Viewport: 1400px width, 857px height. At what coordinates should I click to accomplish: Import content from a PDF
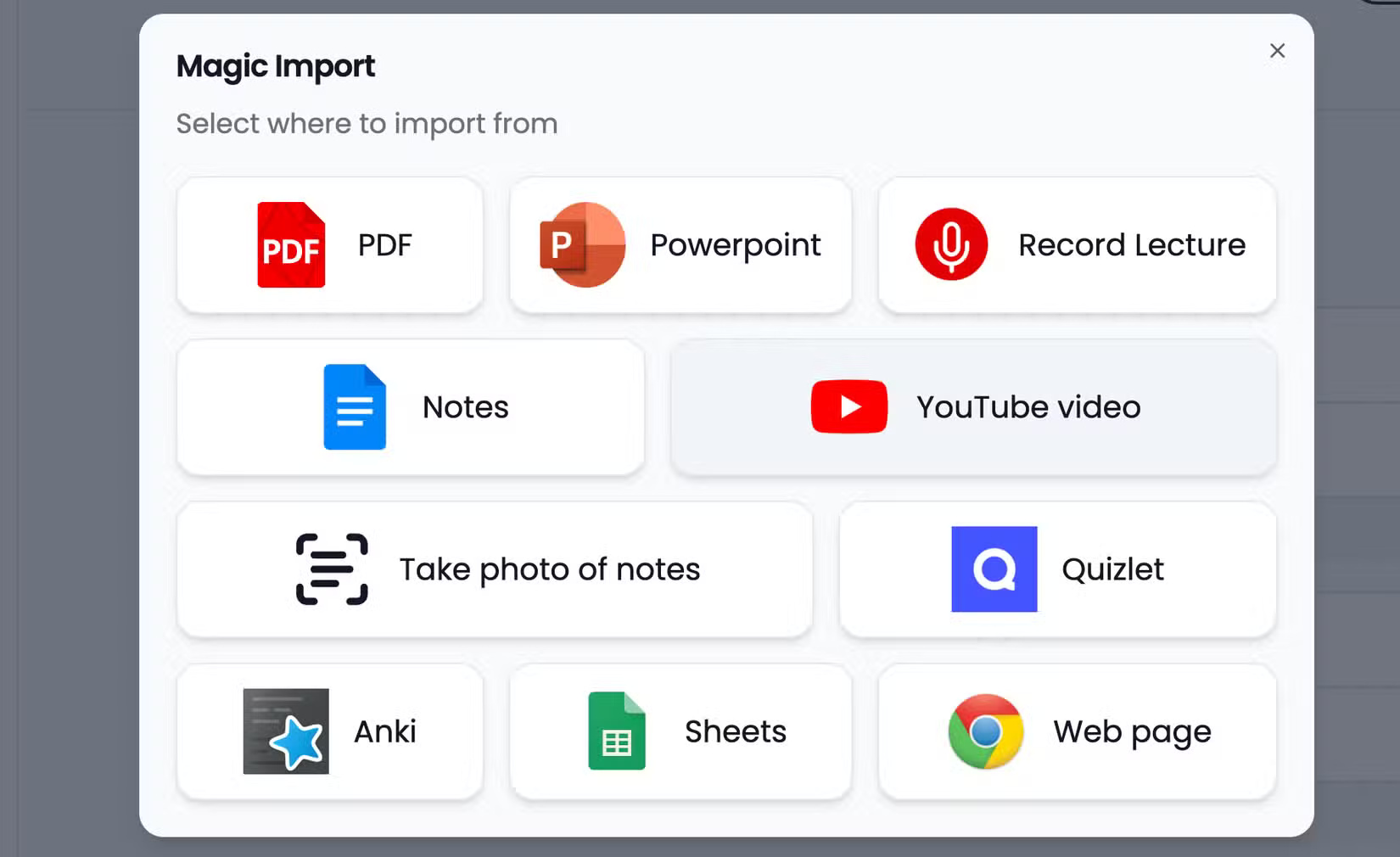328,245
